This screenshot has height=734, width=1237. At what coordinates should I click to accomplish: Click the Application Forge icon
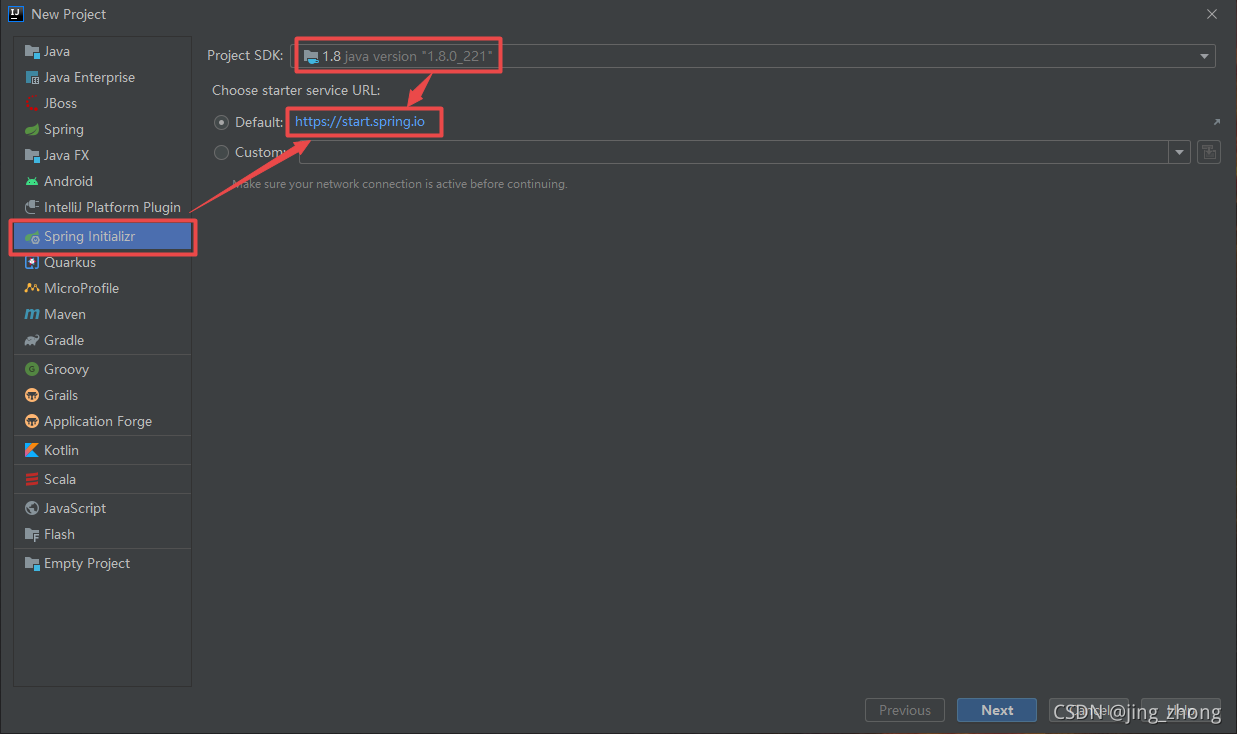(x=32, y=421)
